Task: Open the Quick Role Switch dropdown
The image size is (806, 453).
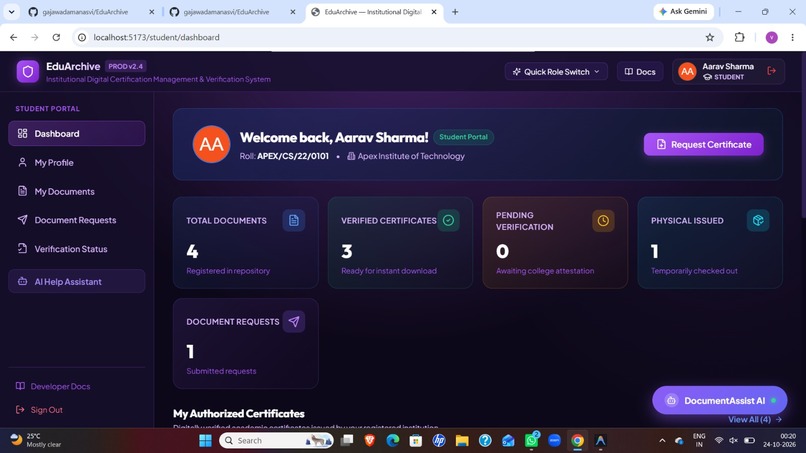Action: [x=556, y=71]
